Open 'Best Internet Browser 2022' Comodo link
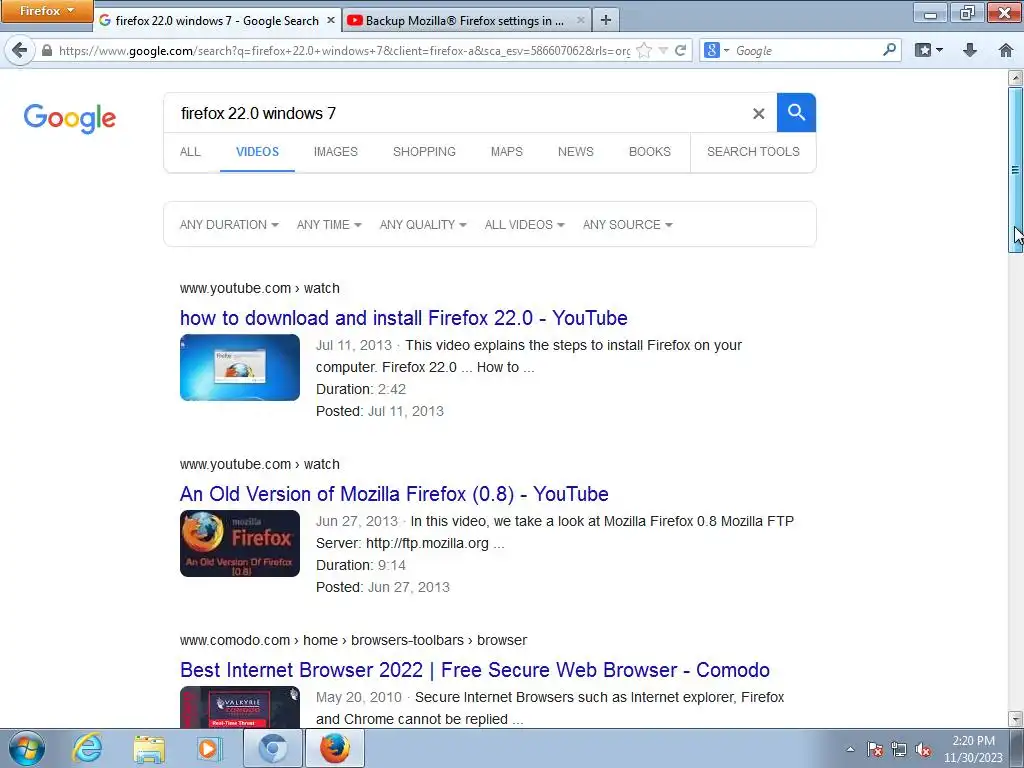This screenshot has height=768, width=1024. click(x=475, y=670)
